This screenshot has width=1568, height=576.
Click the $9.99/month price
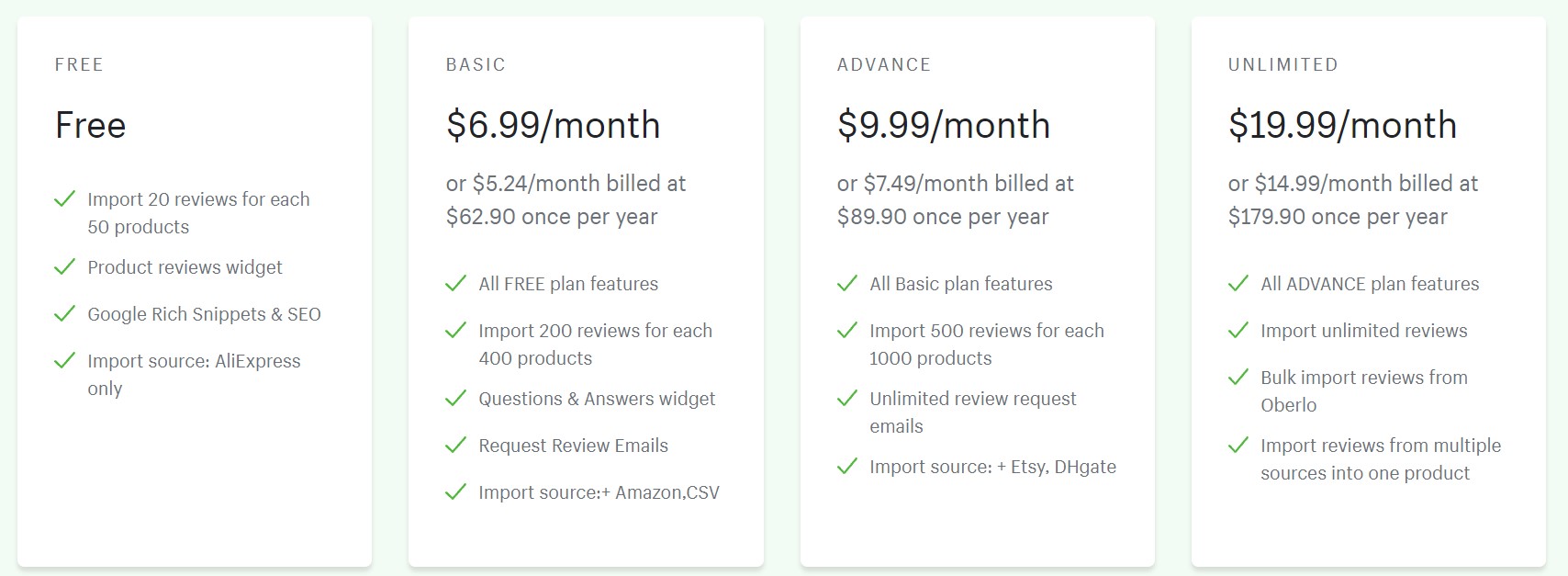(x=944, y=125)
